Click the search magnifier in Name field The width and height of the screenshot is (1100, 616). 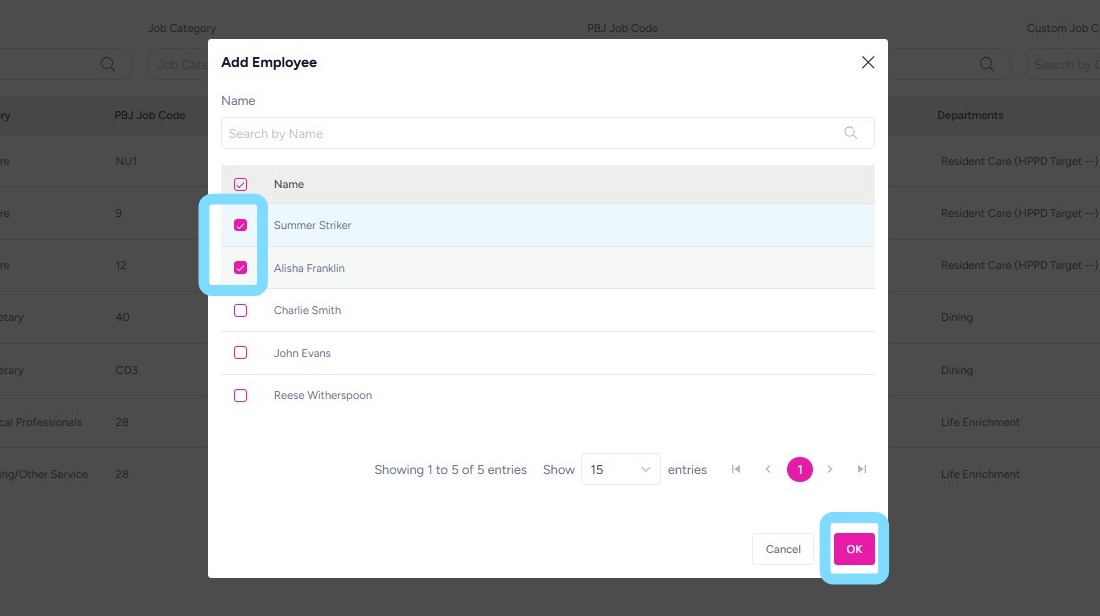851,133
